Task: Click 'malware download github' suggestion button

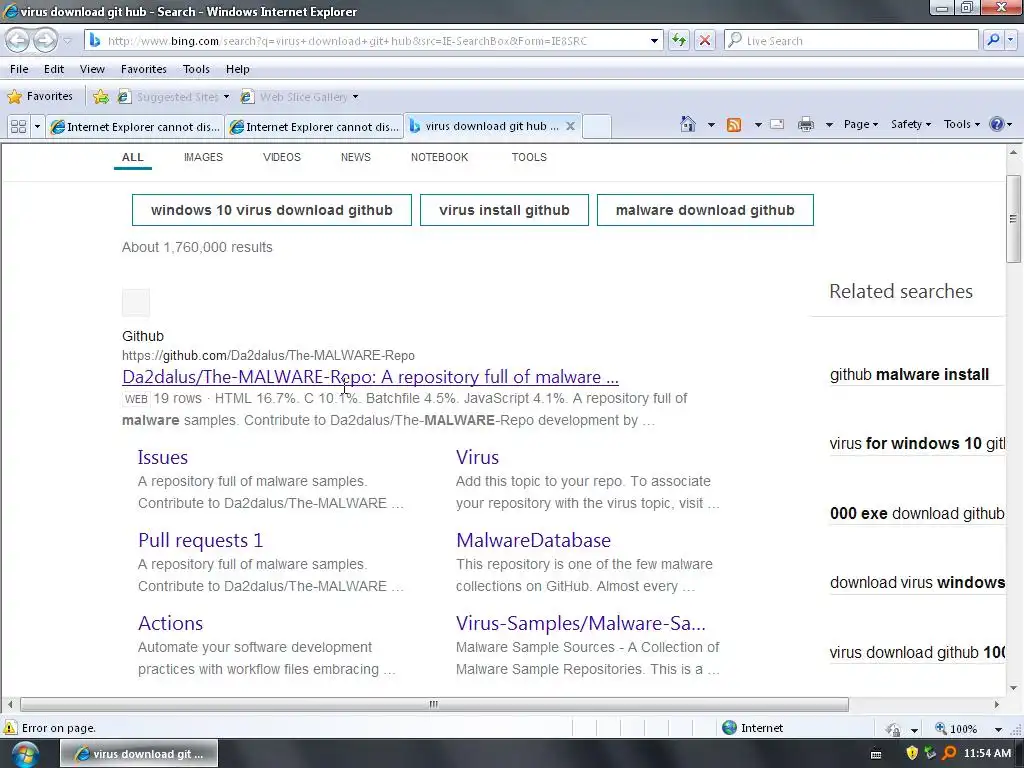Action: click(705, 210)
